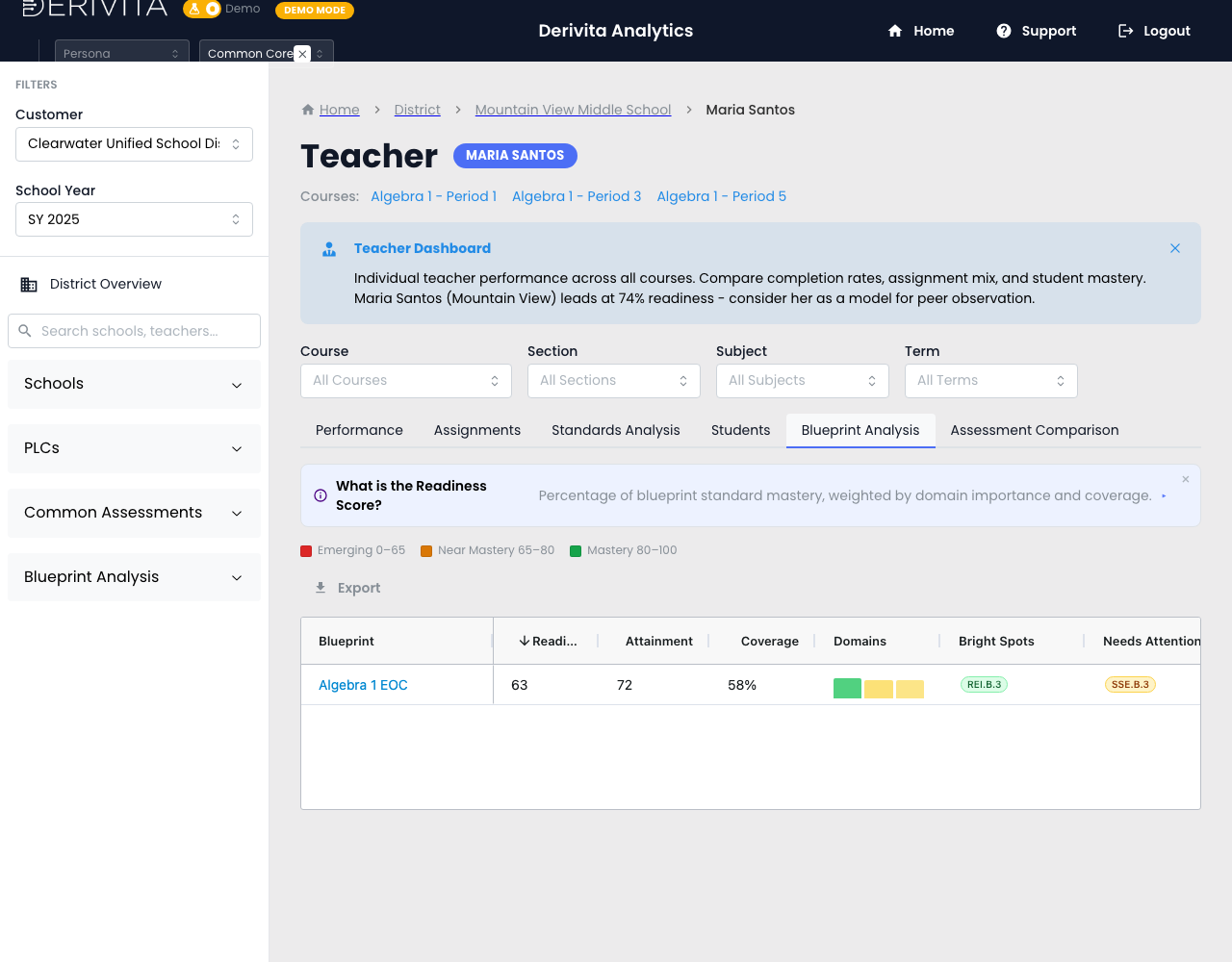
Task: Open Mountain View Middle School breadcrumb
Action: pos(574,110)
